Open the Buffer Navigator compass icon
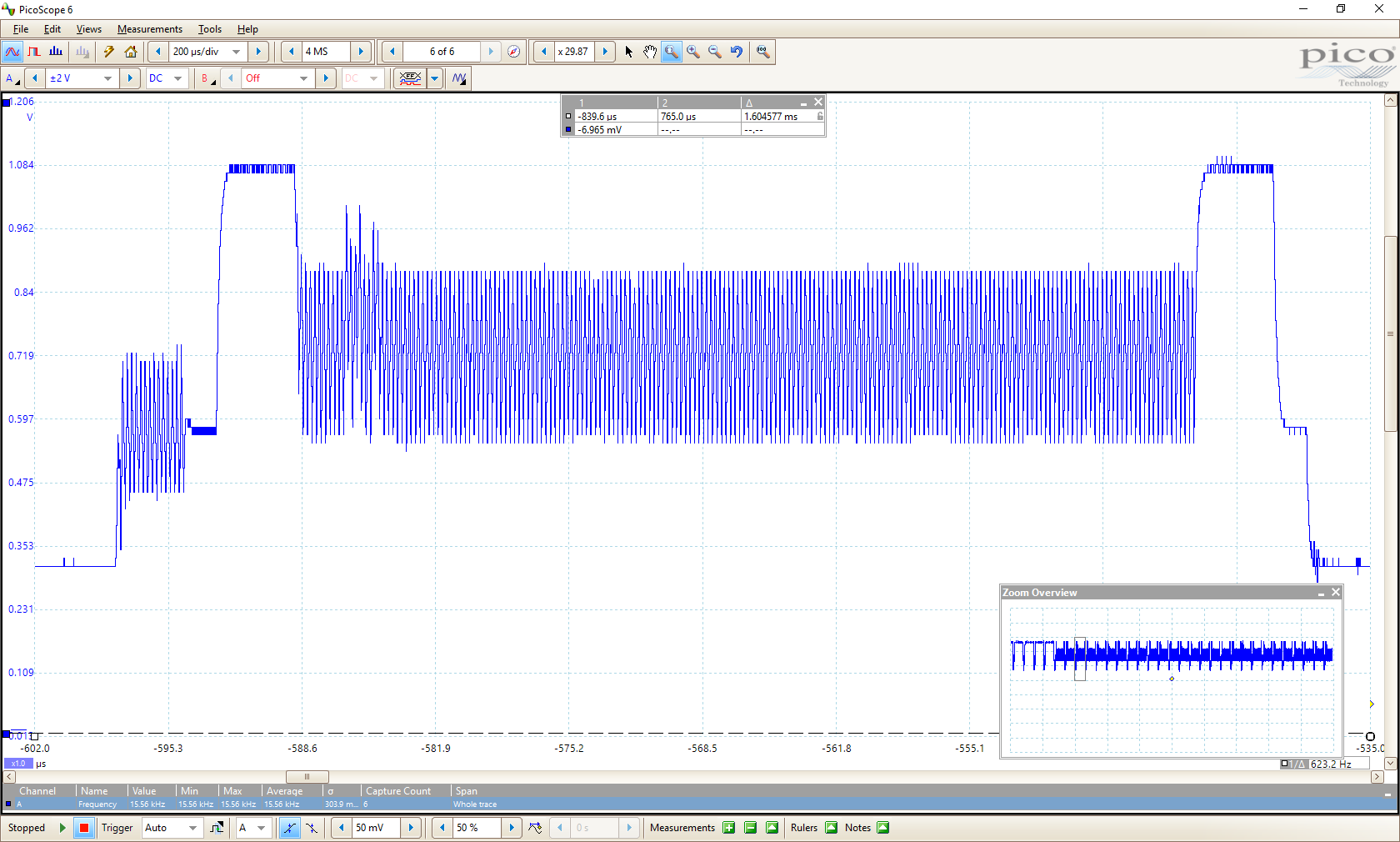The width and height of the screenshot is (1400, 842). [514, 52]
